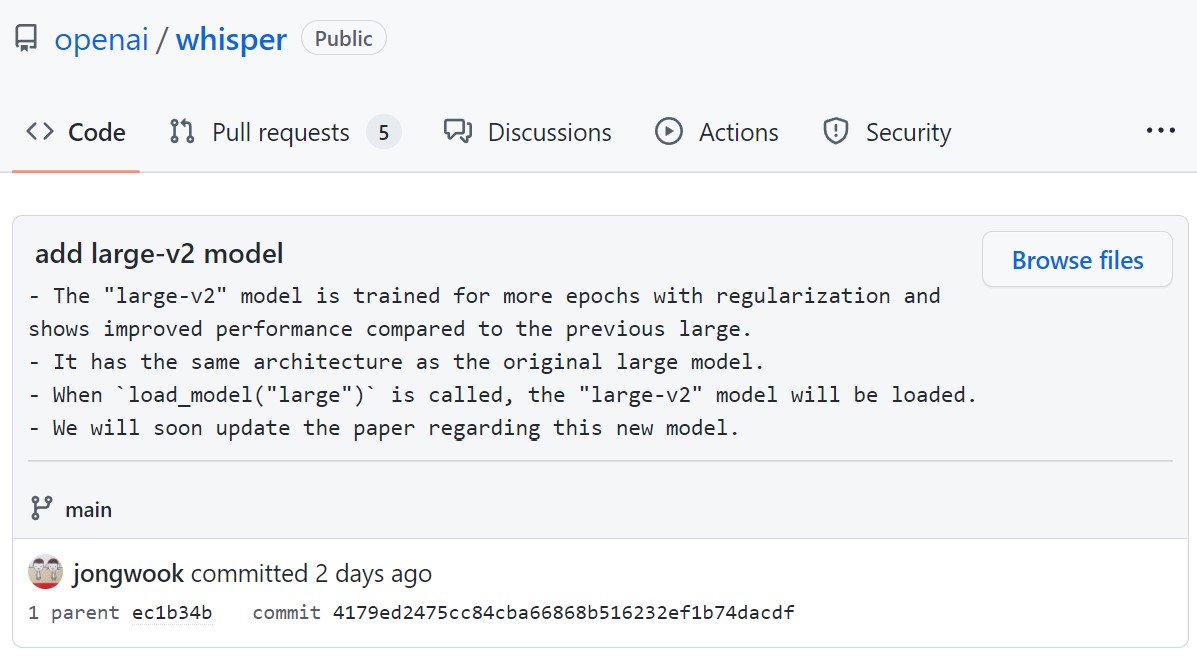The image size is (1197, 659).
Task: Open the openai organization link
Action: point(102,39)
